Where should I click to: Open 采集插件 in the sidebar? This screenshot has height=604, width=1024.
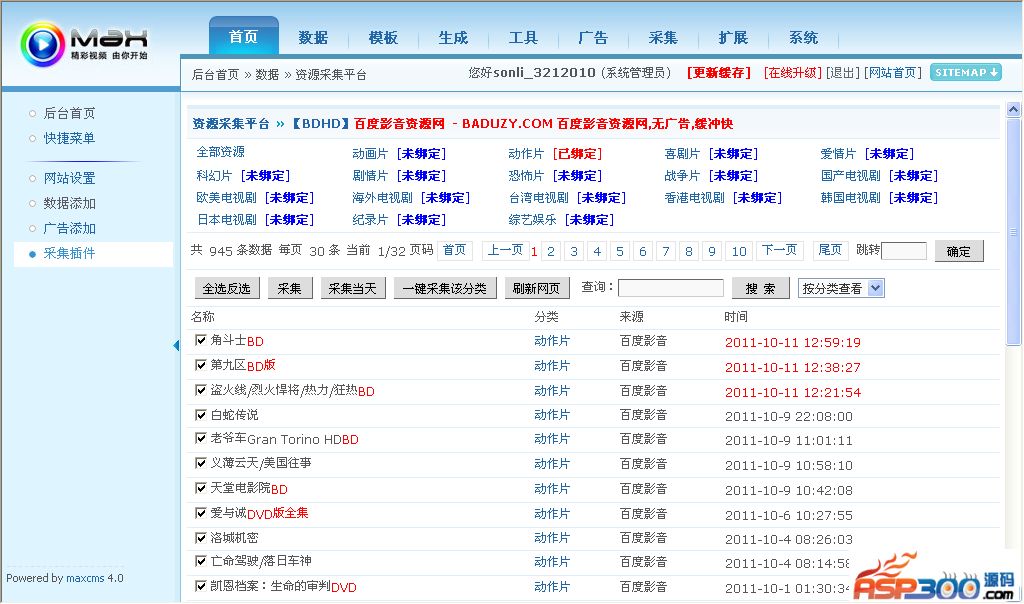coord(69,253)
